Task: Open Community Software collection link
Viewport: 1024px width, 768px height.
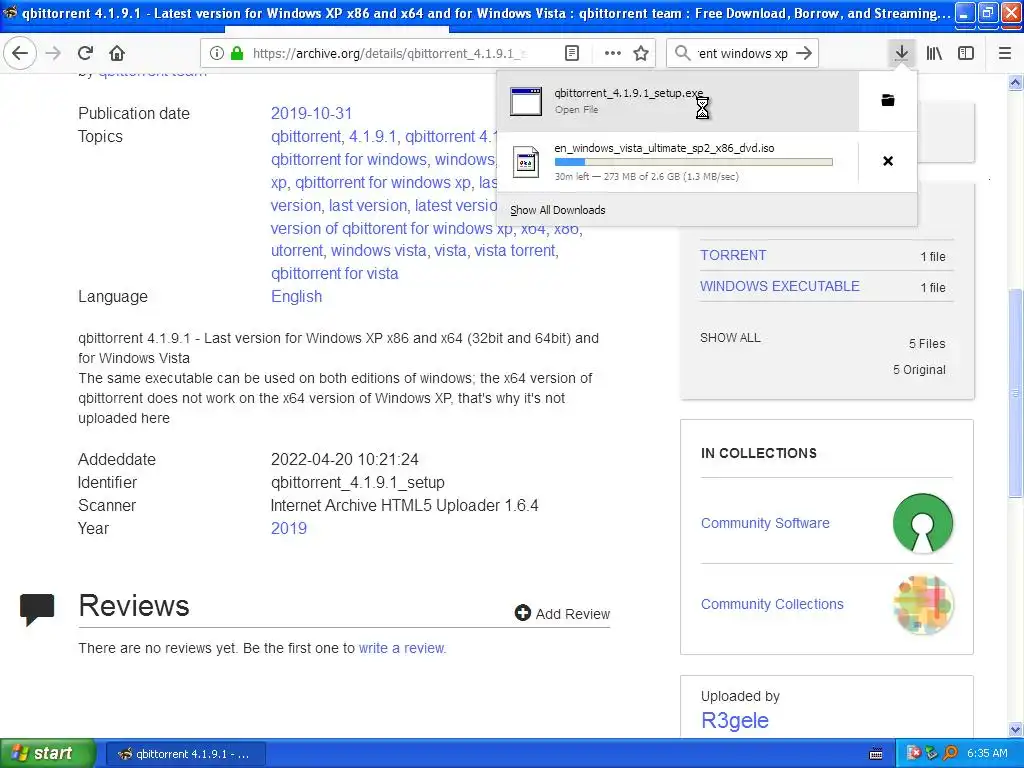Action: click(x=765, y=523)
